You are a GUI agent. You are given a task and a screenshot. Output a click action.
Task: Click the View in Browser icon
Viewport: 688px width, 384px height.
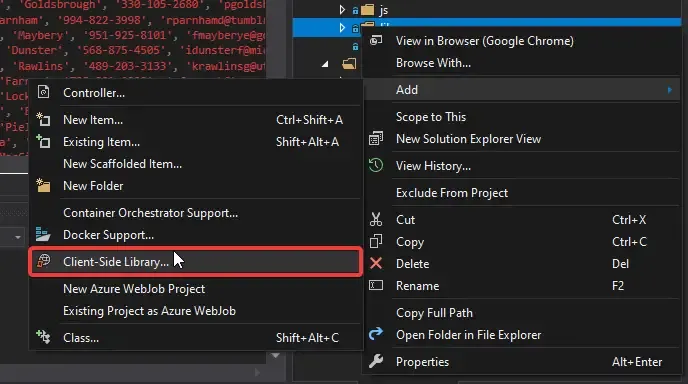376,40
